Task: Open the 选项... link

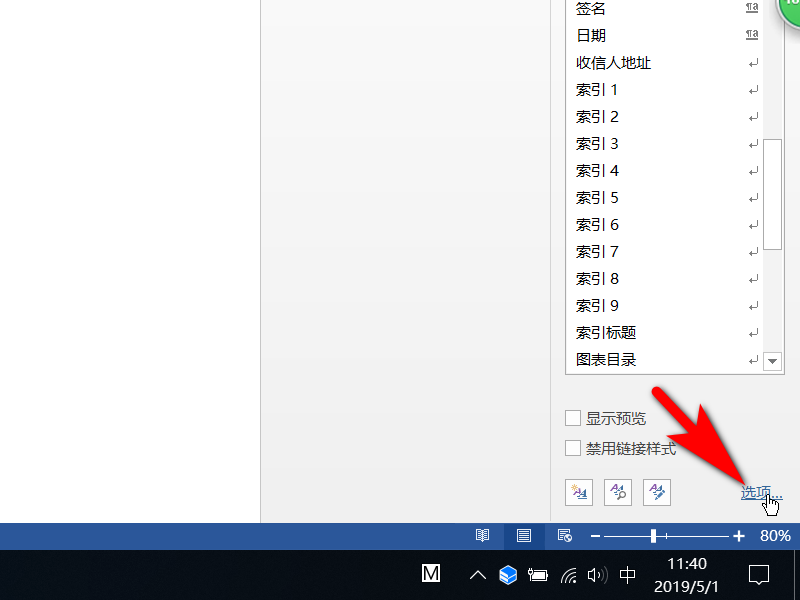Action: [x=761, y=492]
